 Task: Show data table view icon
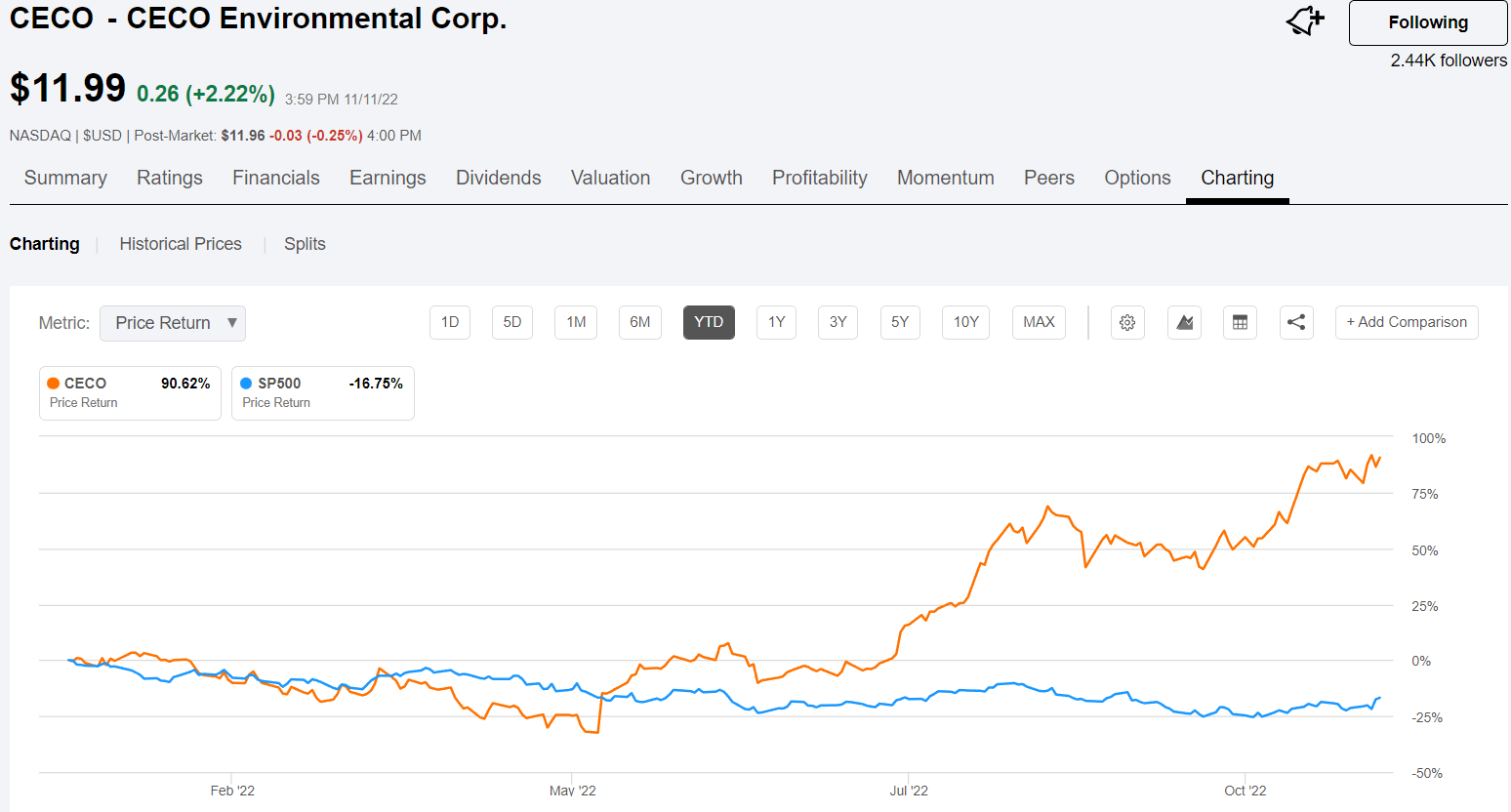tap(1240, 323)
